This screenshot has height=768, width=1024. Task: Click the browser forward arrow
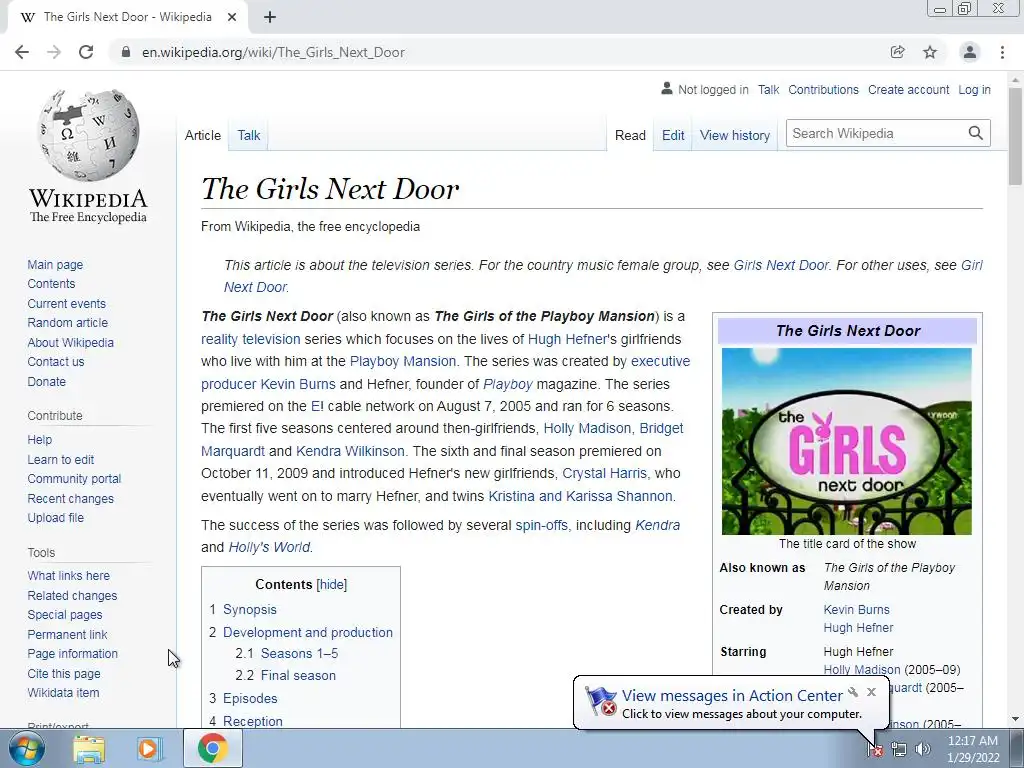[54, 52]
